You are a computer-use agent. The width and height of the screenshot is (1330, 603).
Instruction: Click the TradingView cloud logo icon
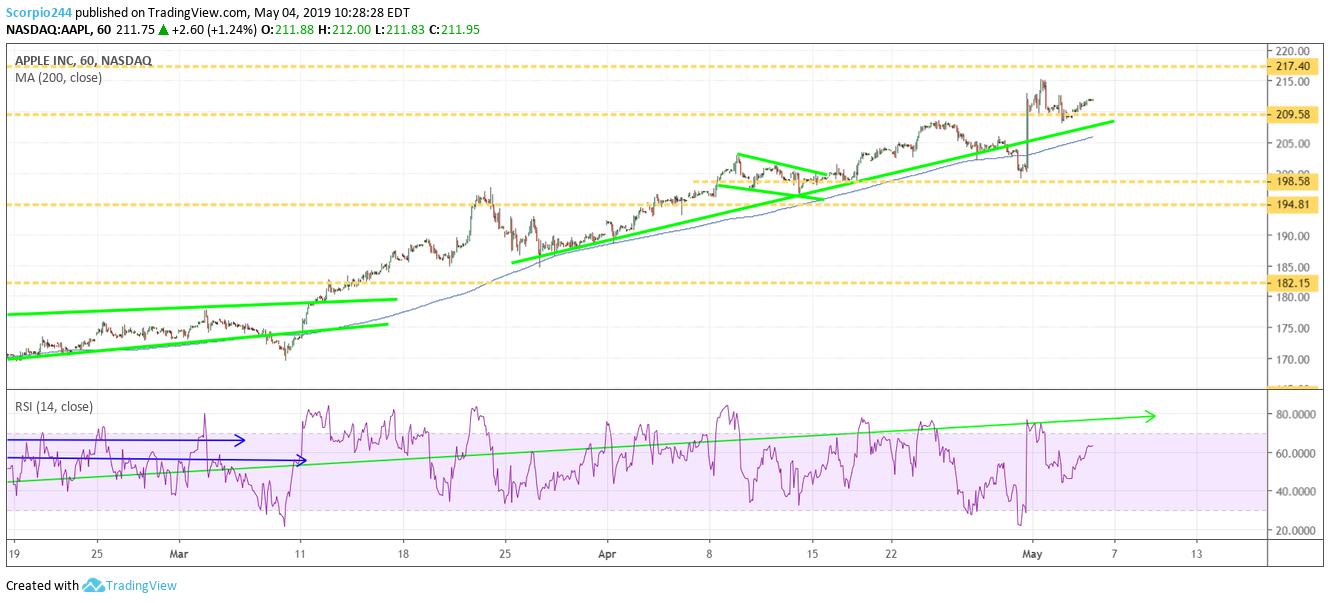click(94, 585)
